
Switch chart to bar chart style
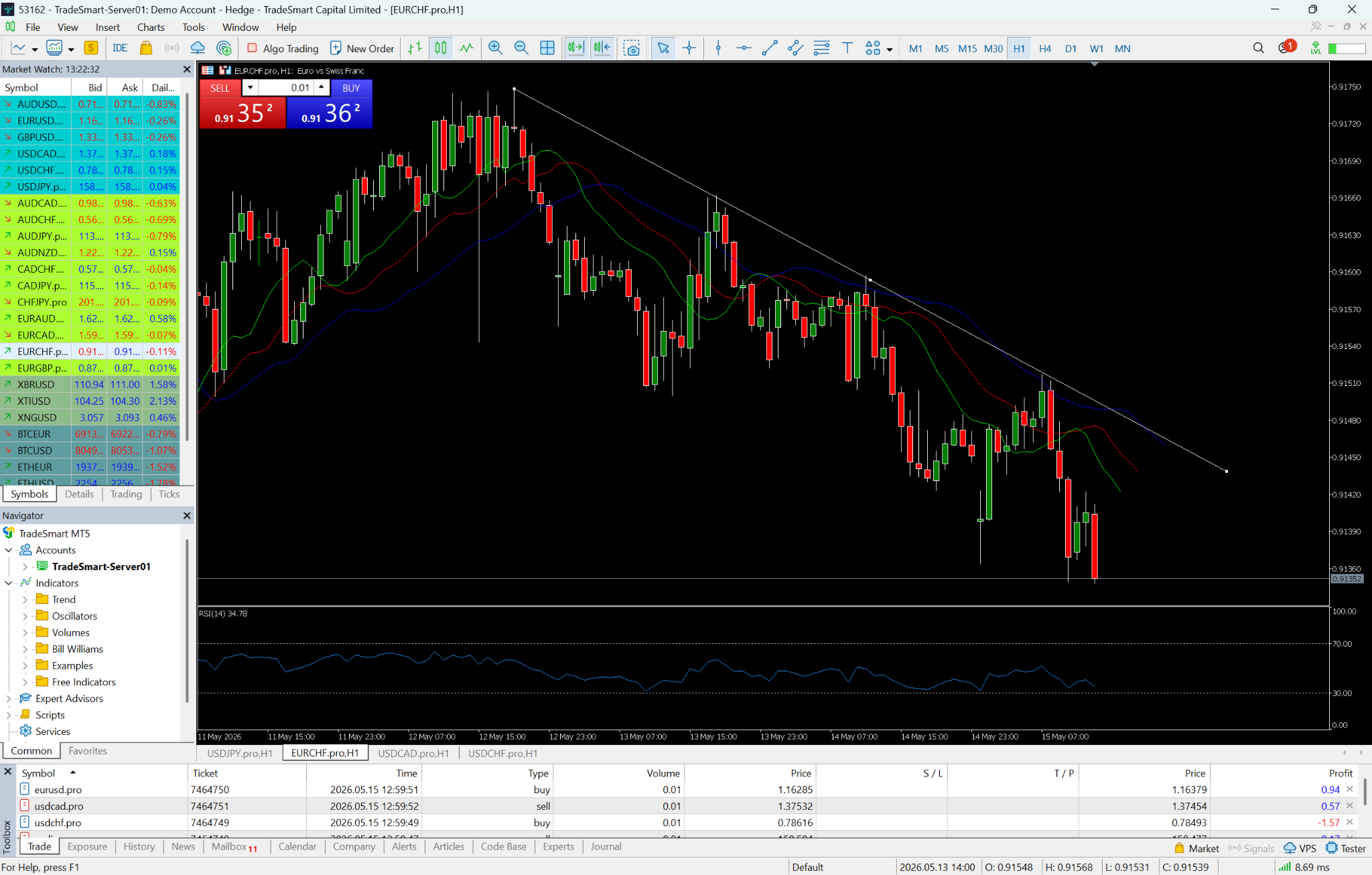(415, 48)
